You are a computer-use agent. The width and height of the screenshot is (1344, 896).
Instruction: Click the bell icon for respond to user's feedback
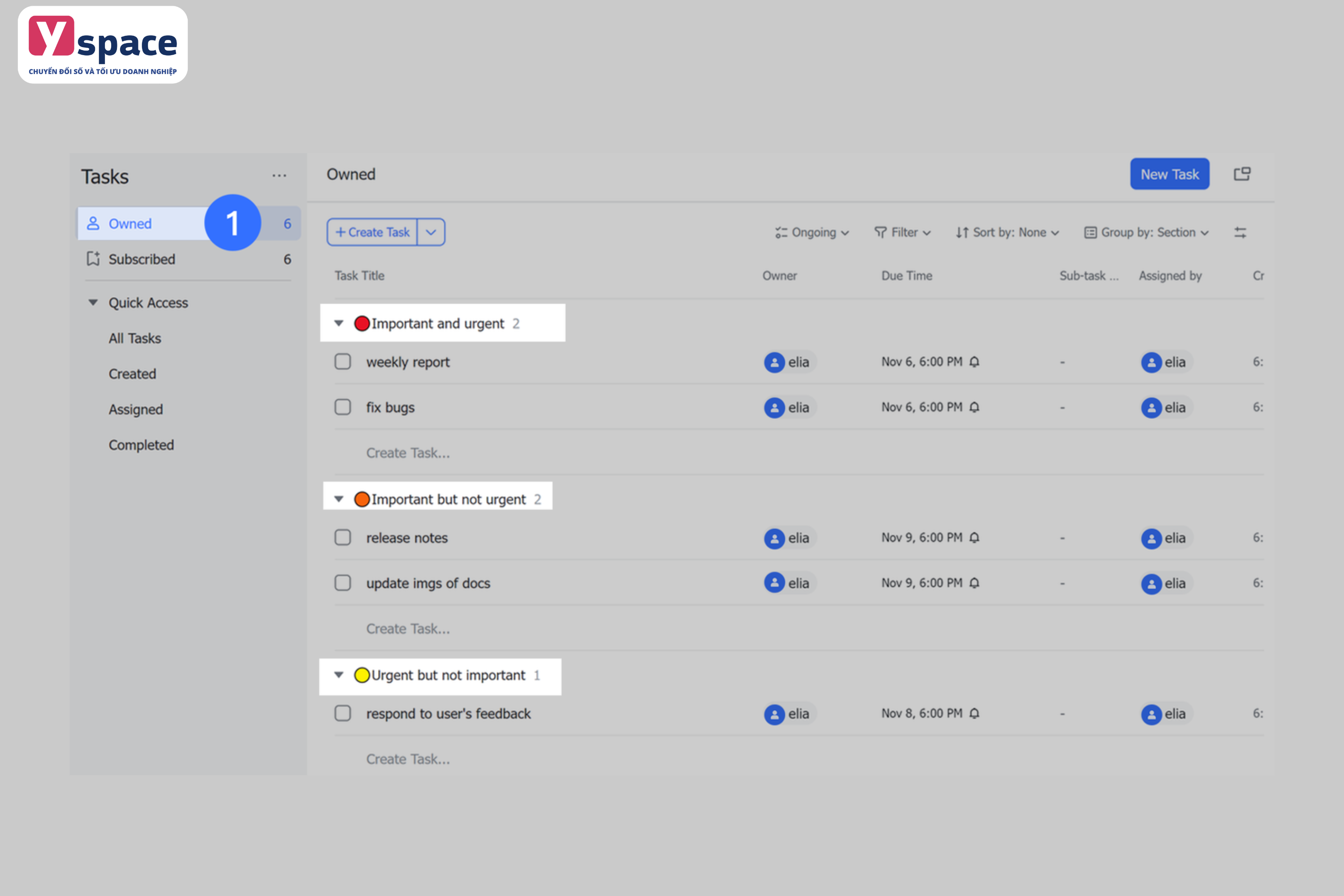pyautogui.click(x=974, y=713)
